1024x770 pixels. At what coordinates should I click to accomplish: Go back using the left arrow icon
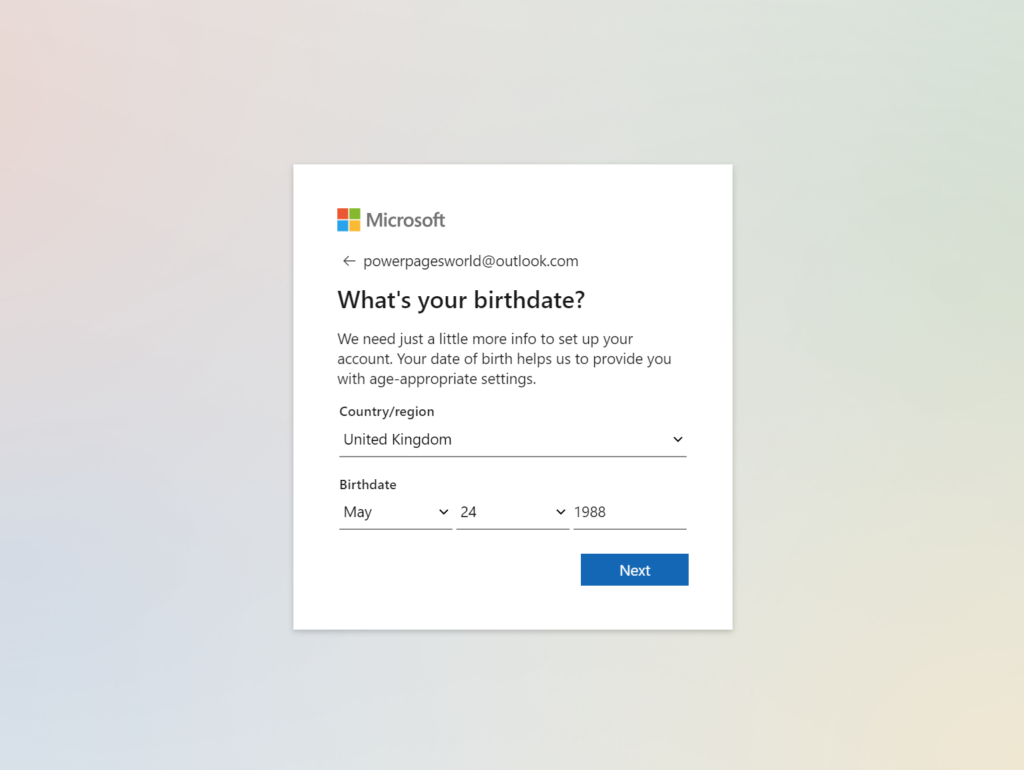click(x=349, y=261)
